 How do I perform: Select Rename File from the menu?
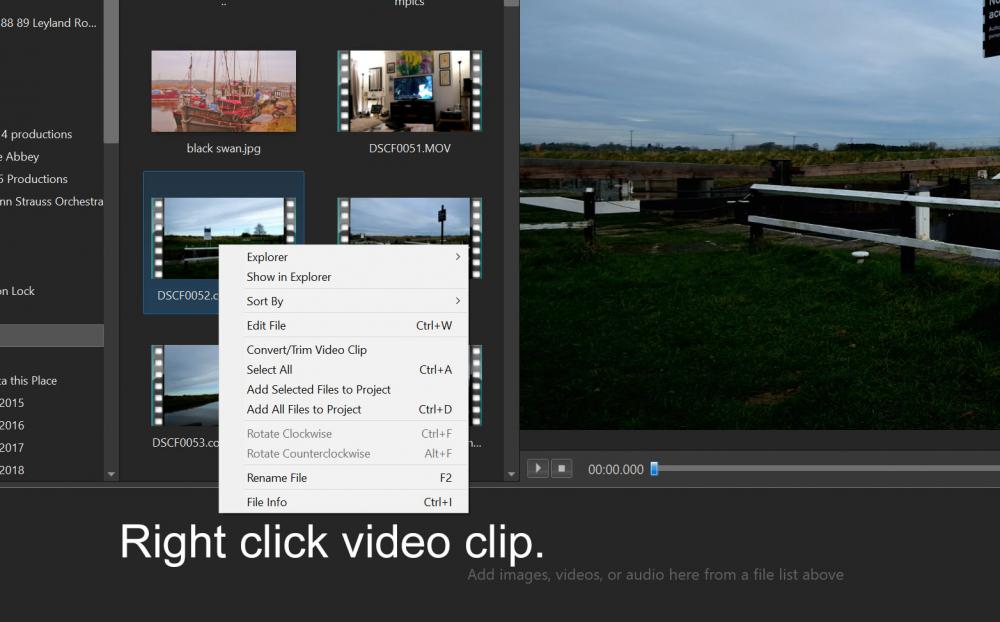click(277, 478)
